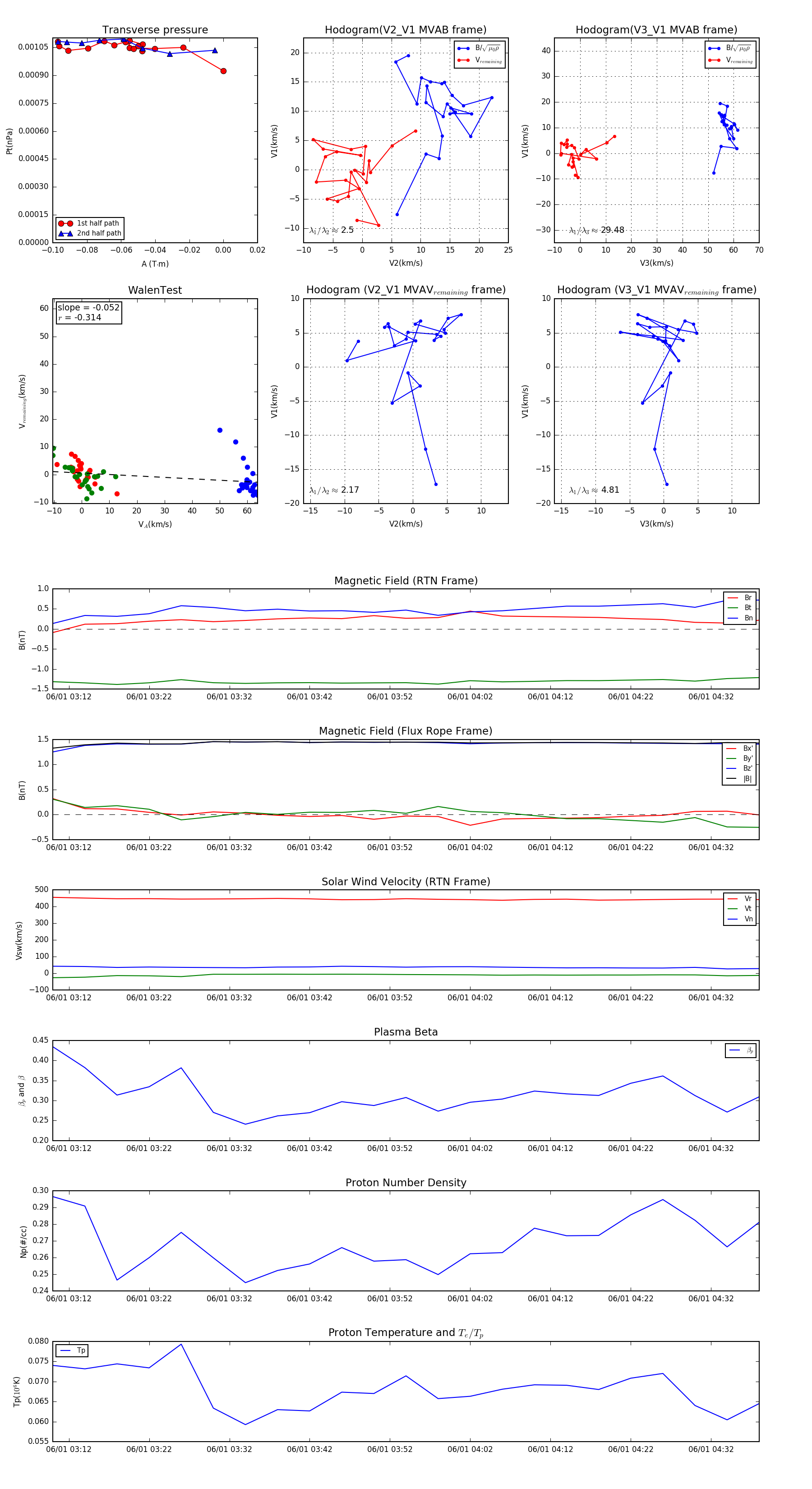Click the 'Proton Temperature and Te/Tp' title
This screenshot has height=1489, width=812.
(x=406, y=1333)
